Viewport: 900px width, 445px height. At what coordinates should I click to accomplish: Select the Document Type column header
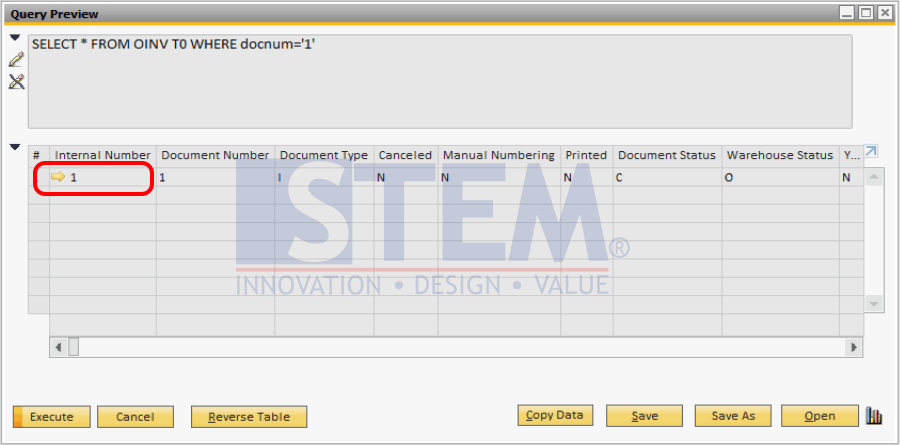[324, 156]
